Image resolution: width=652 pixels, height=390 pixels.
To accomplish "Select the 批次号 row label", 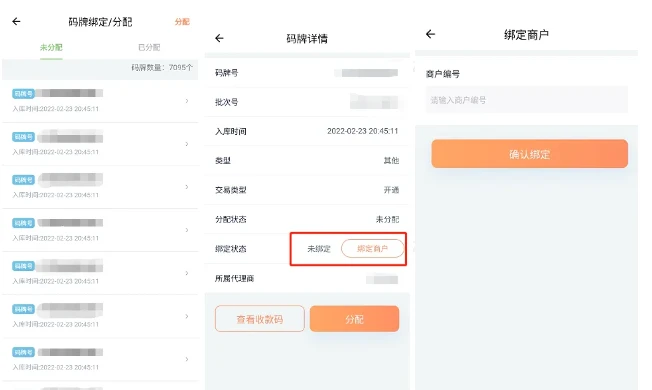I will (227, 102).
